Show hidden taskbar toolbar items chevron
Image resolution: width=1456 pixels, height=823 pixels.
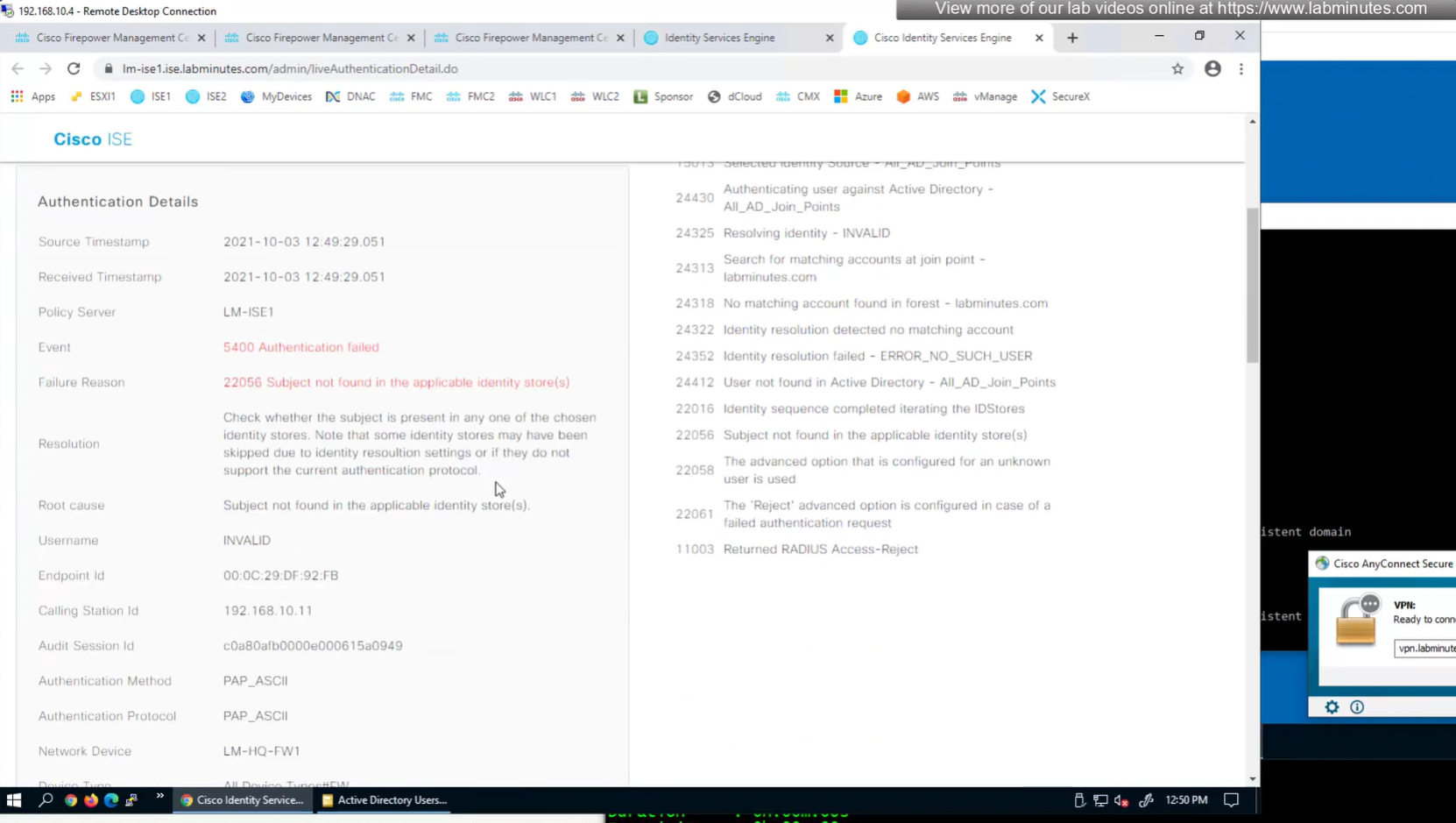pos(159,797)
